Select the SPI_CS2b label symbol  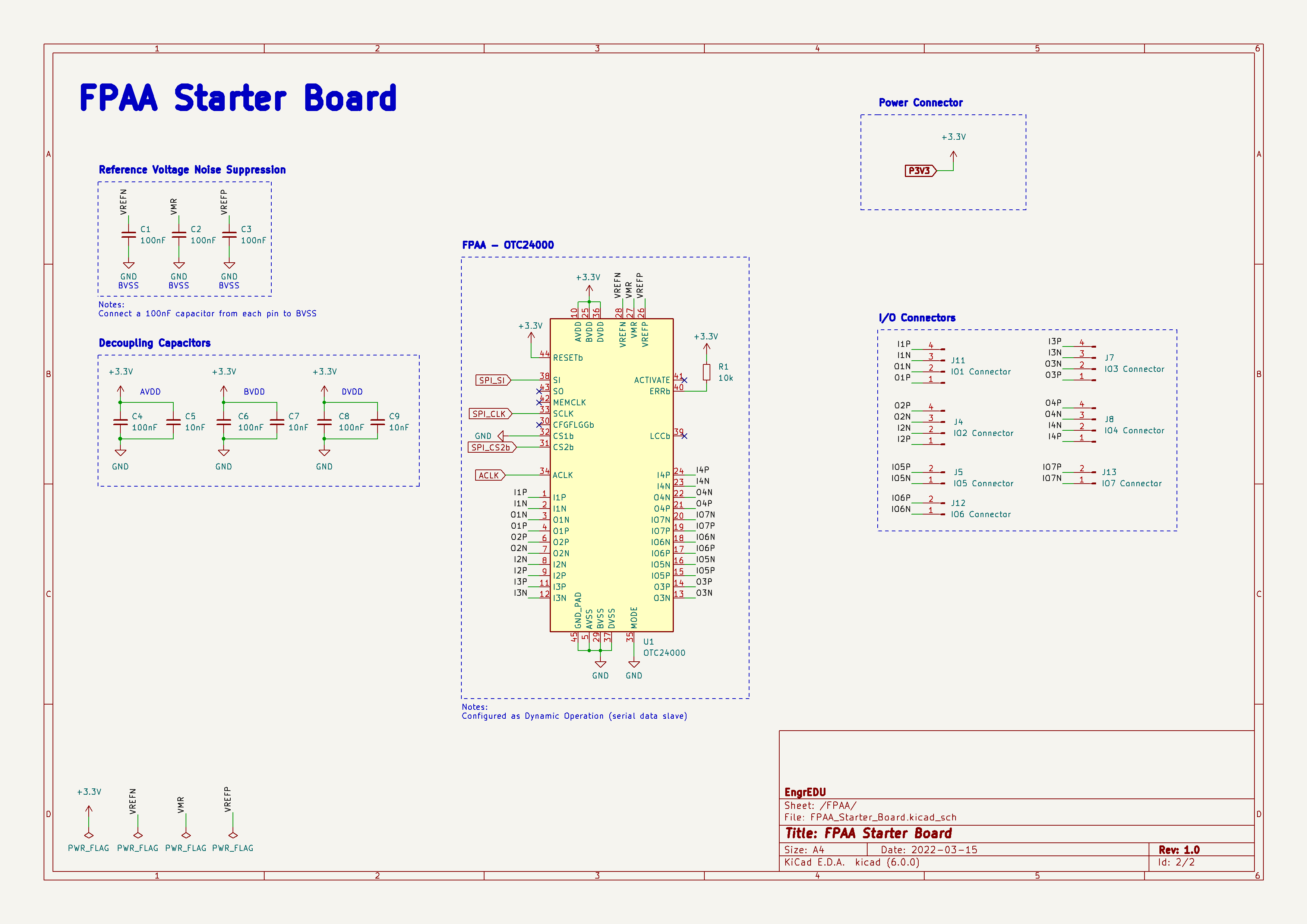coord(491,447)
